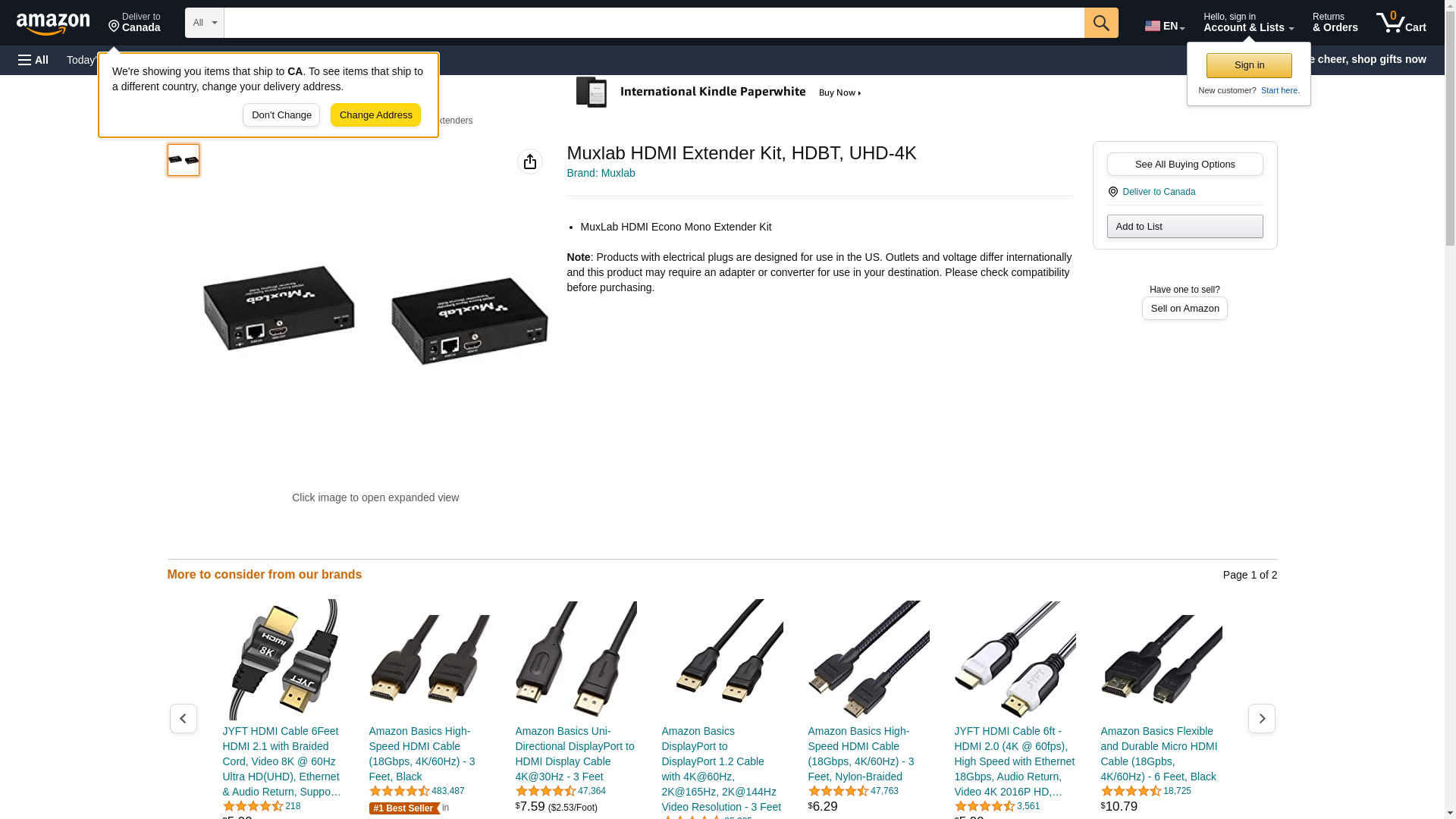Image resolution: width=1456 pixels, height=819 pixels.
Task: Open the All hamburger menu
Action: tap(33, 60)
